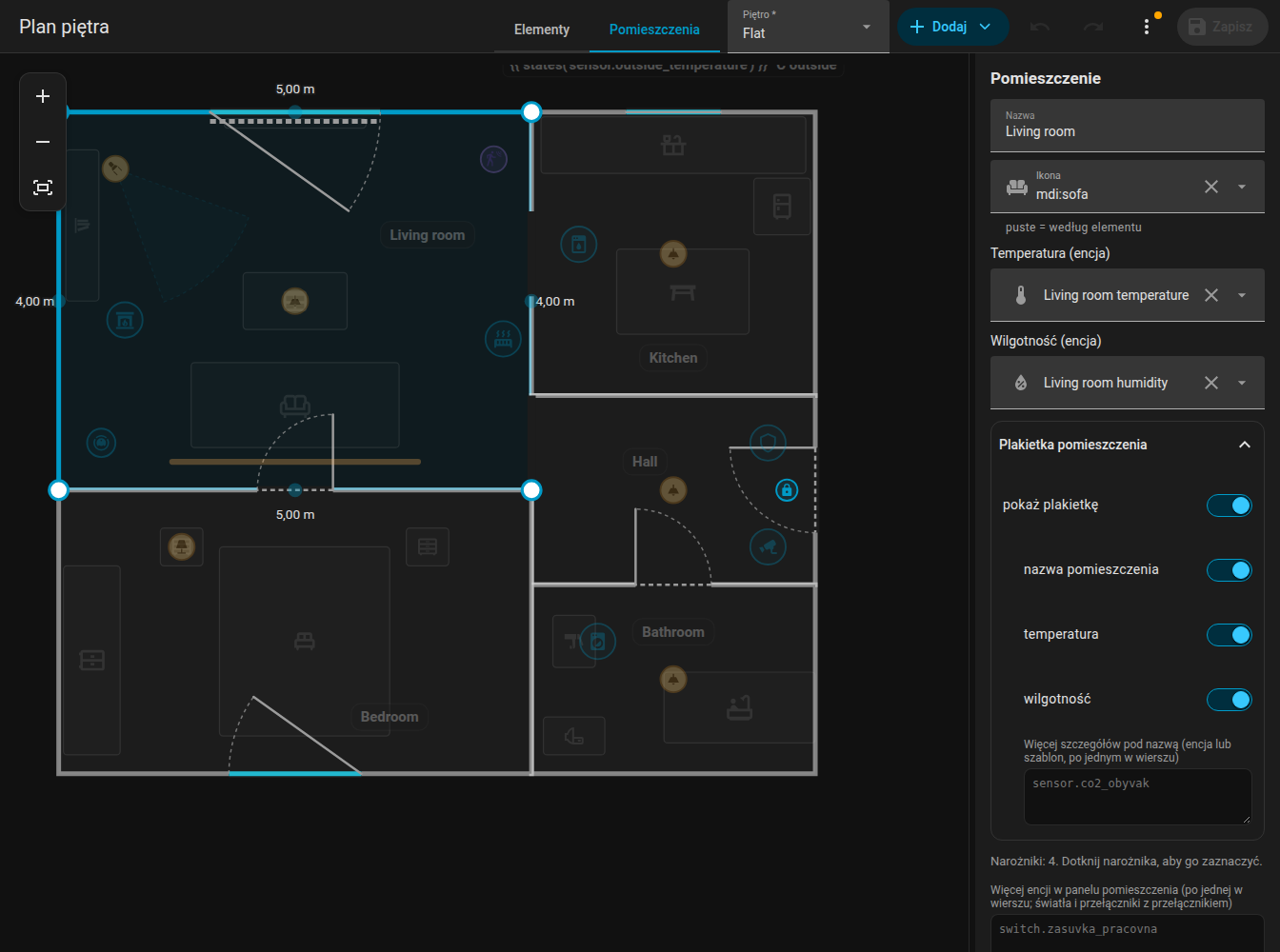Image resolution: width=1280 pixels, height=952 pixels.
Task: Open Living room temperature dropdown arrow
Action: point(1242,295)
